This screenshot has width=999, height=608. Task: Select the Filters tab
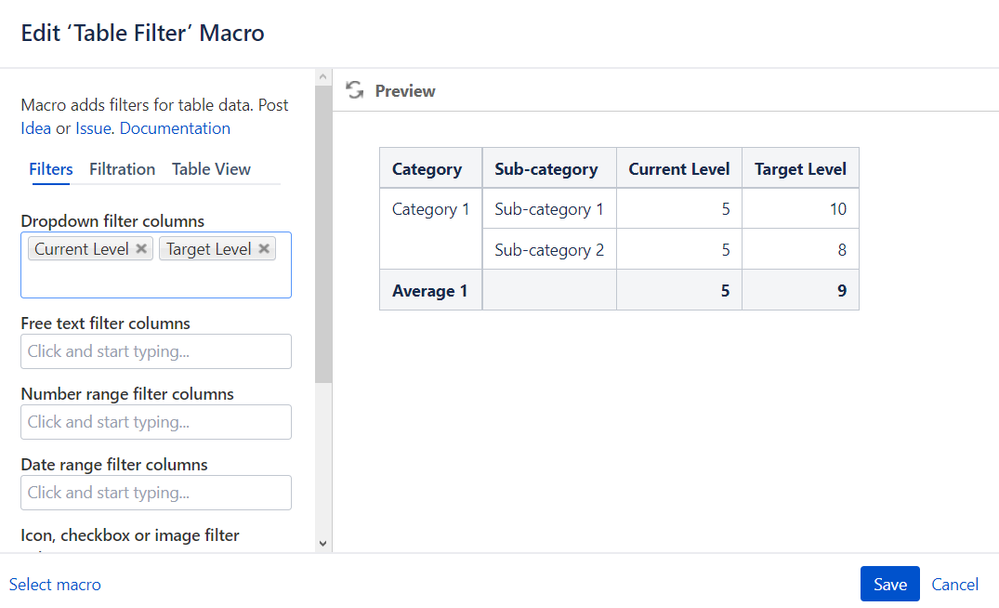click(x=50, y=169)
